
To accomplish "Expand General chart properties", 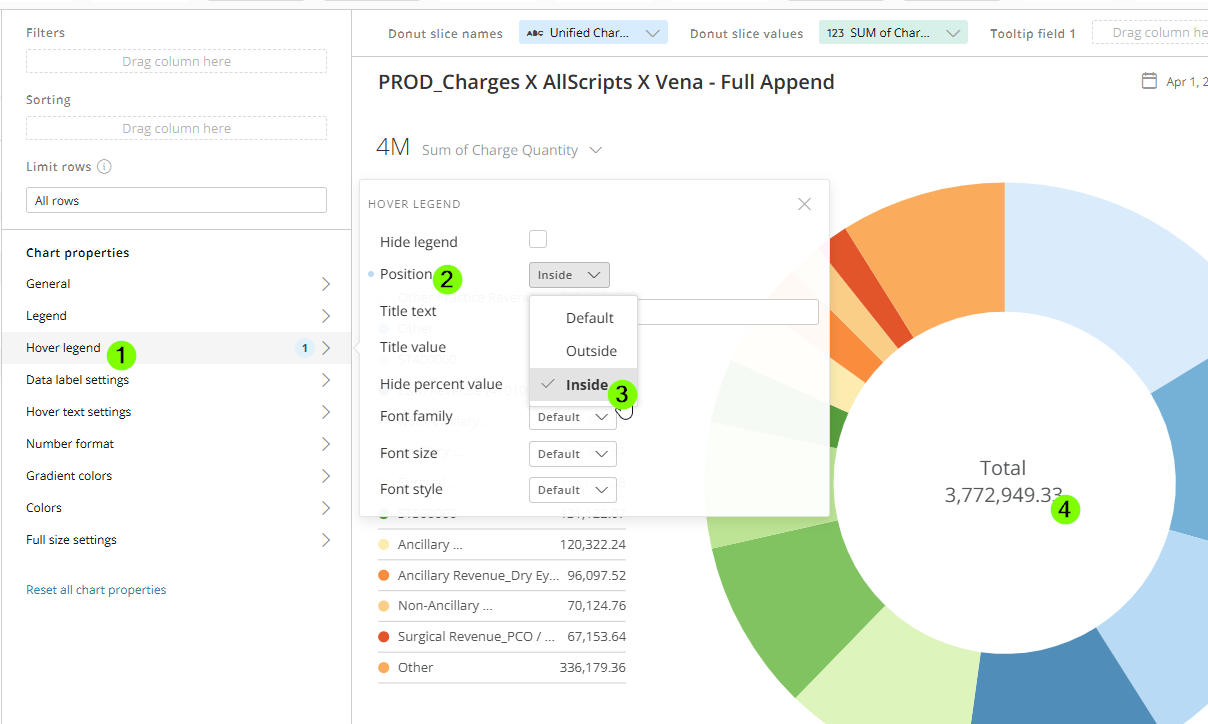I will [x=177, y=284].
